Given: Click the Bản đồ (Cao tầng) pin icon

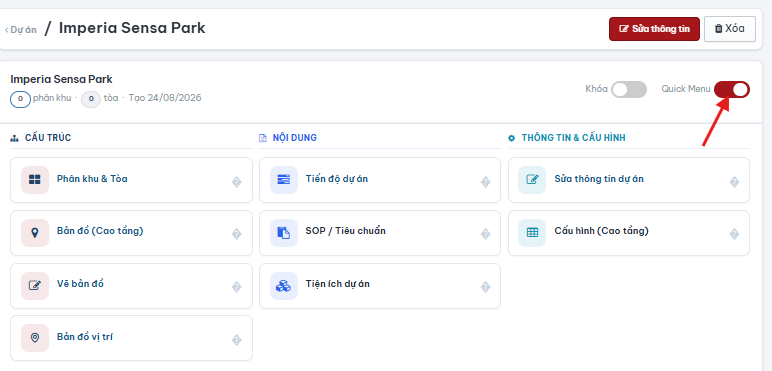Looking at the screenshot, I should (34, 233).
